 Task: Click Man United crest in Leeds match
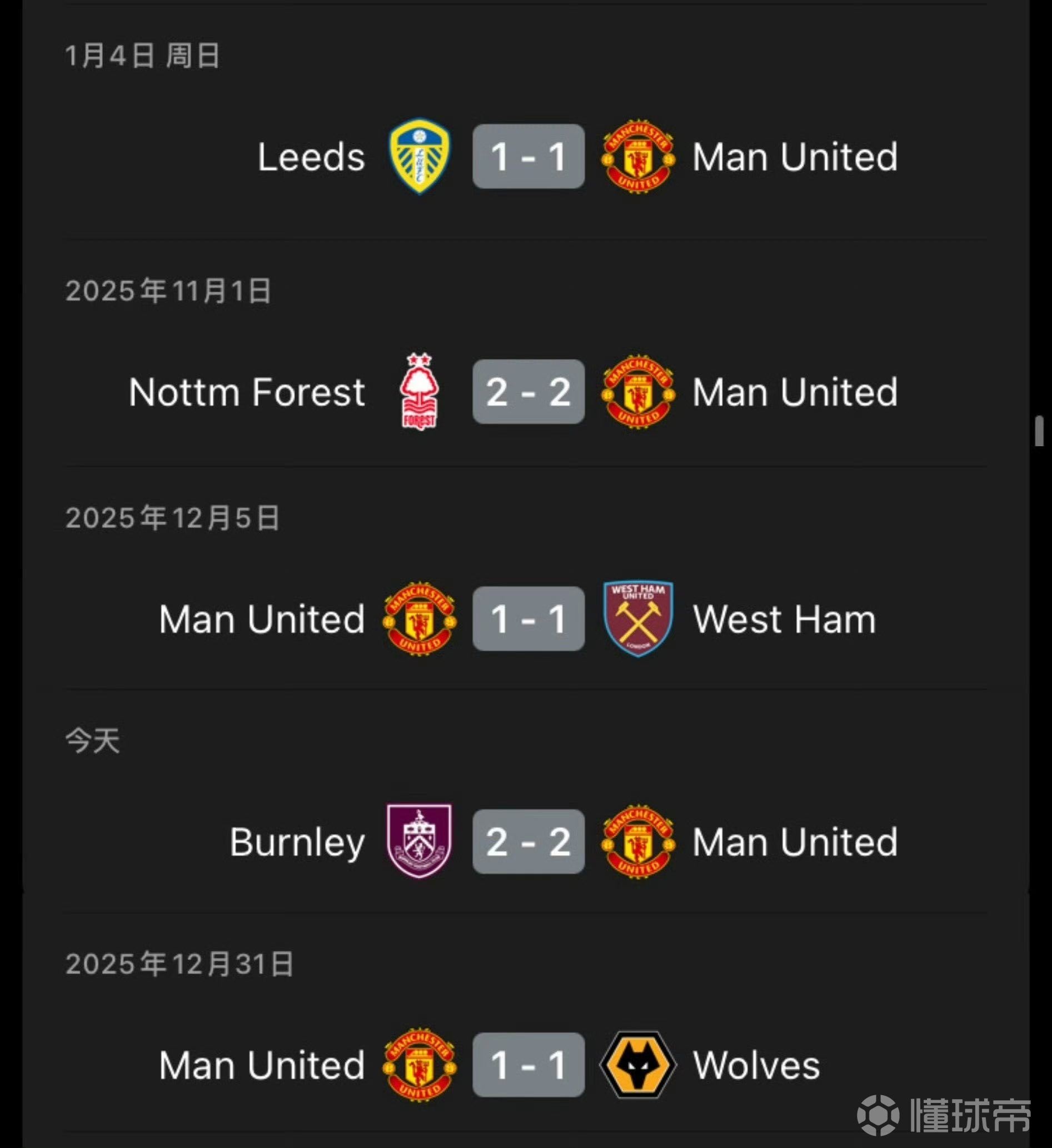638,157
